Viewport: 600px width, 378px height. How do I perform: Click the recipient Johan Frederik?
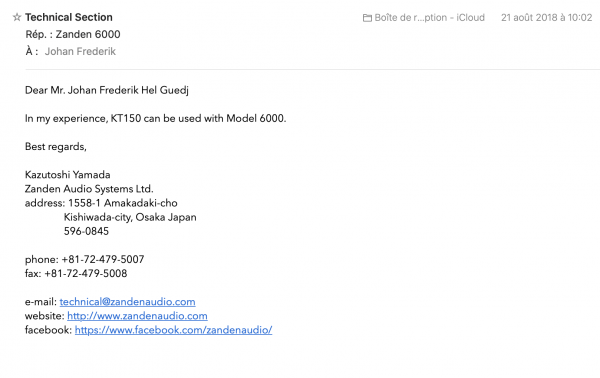pyautogui.click(x=80, y=51)
